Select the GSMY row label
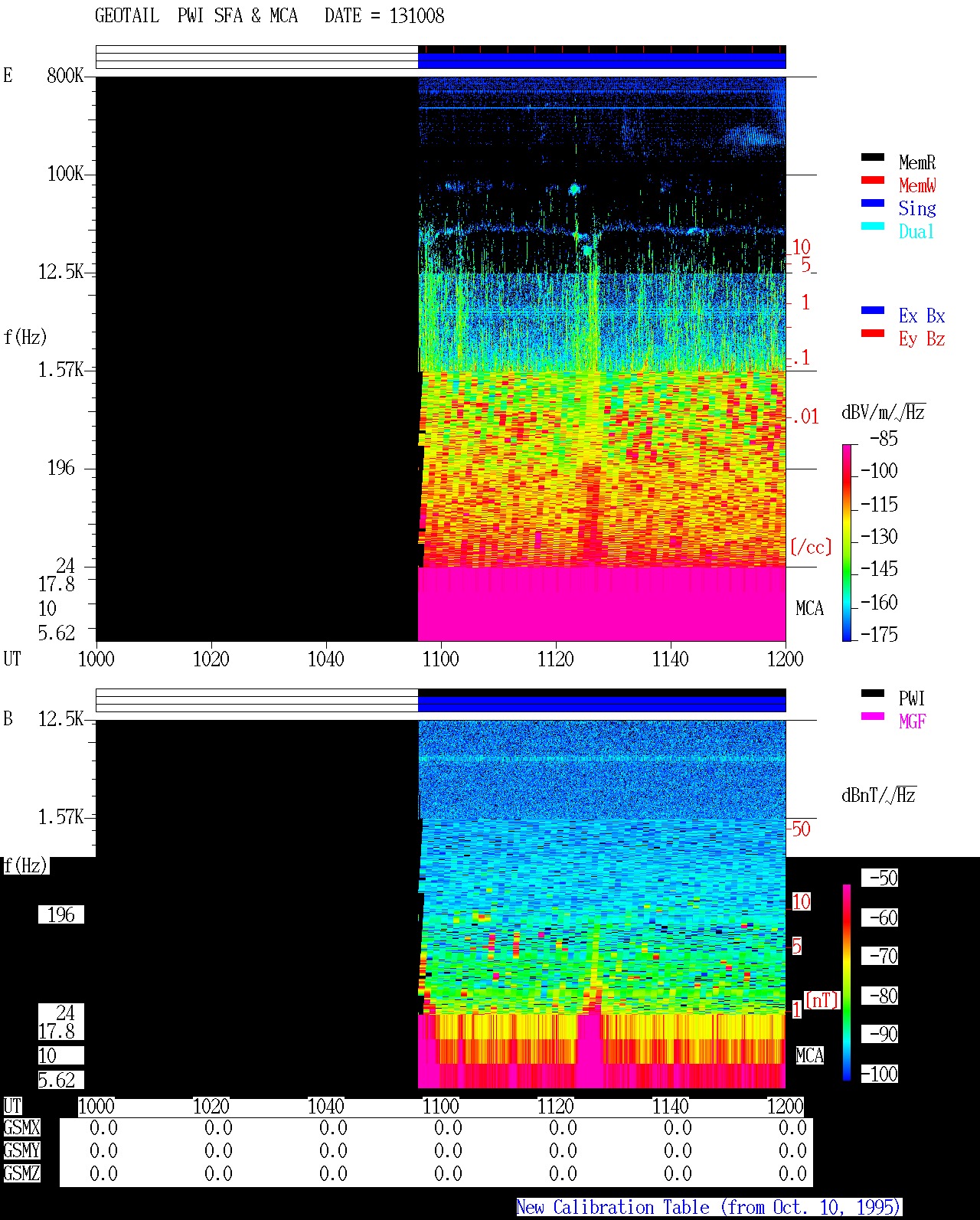Screen dimensions: 980x1220 pos(21,1151)
